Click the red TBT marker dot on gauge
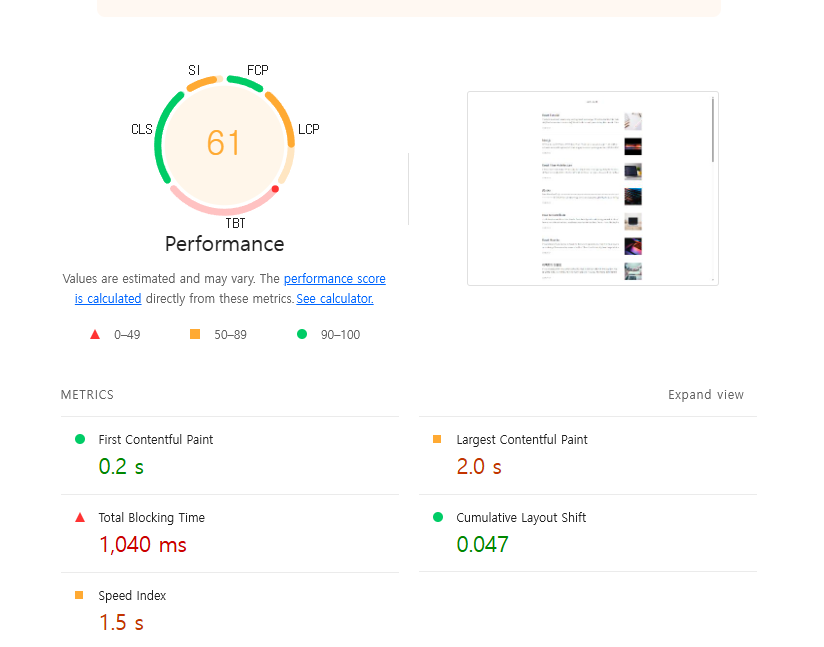Screen dimensions: 824x647 (275, 189)
